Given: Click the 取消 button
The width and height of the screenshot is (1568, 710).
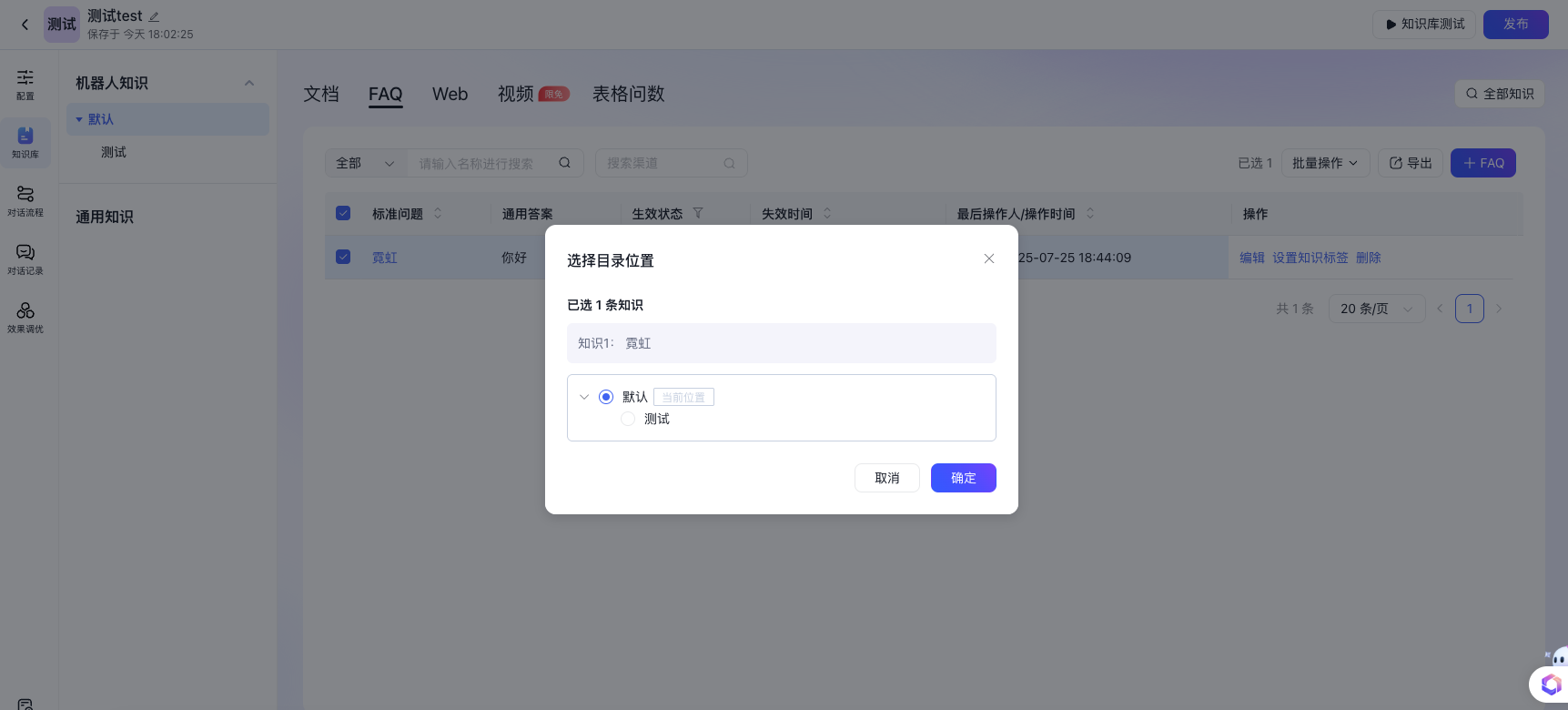Looking at the screenshot, I should [x=887, y=478].
